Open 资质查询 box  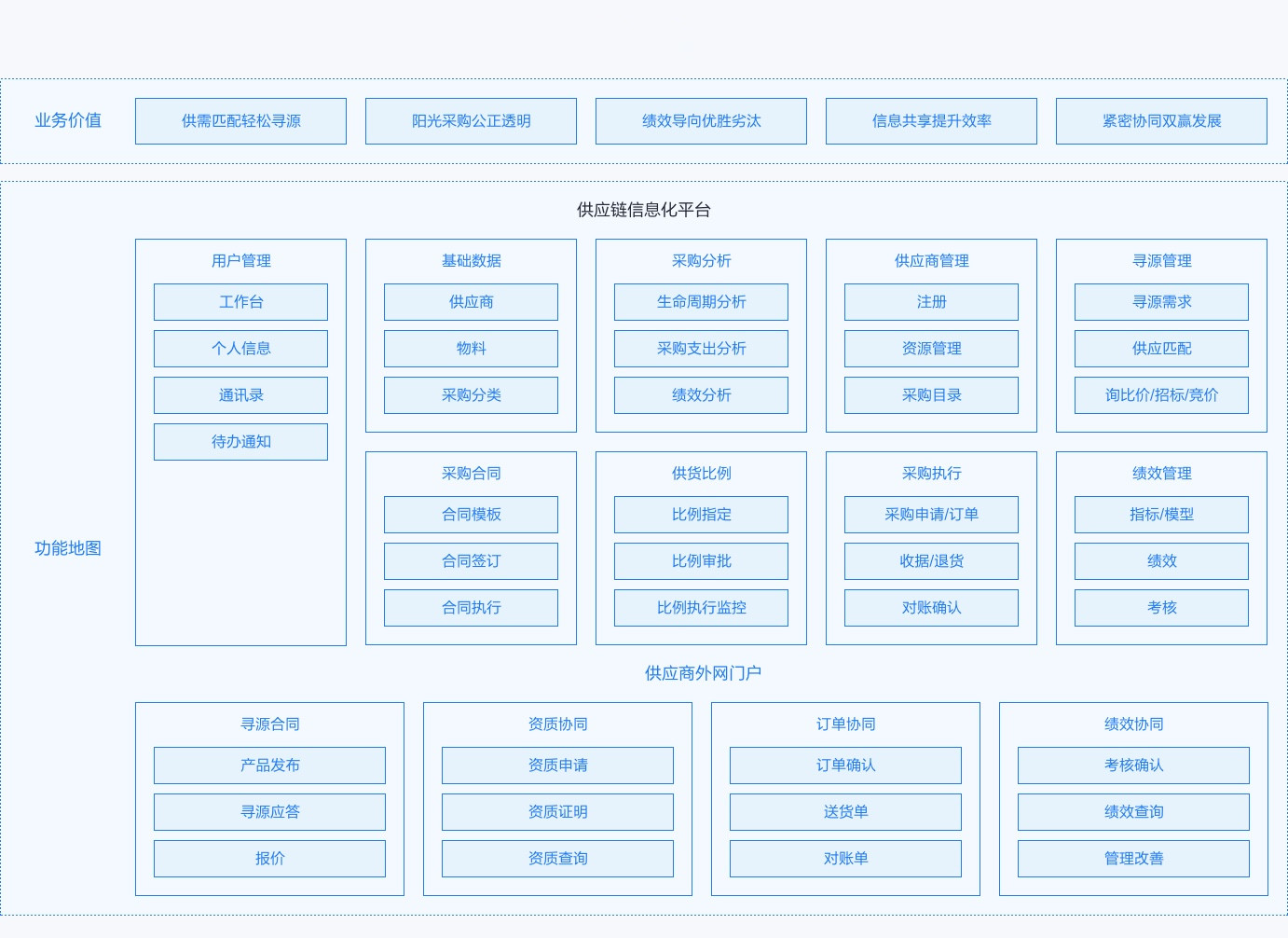pos(557,859)
